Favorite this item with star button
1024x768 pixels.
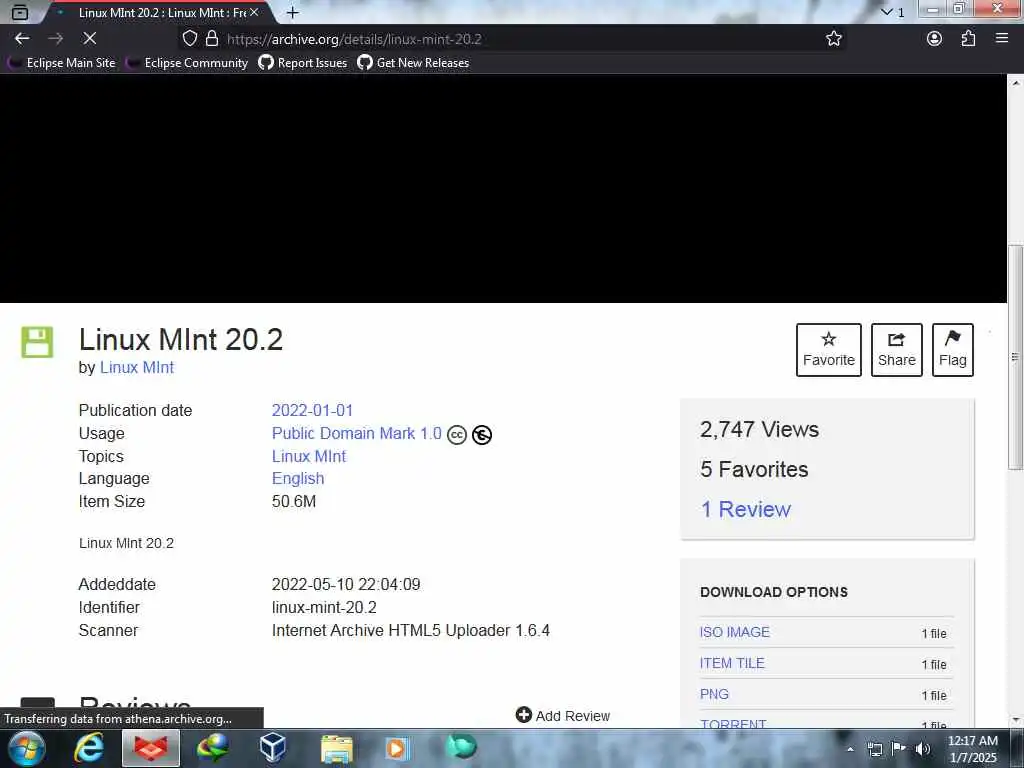click(x=828, y=349)
